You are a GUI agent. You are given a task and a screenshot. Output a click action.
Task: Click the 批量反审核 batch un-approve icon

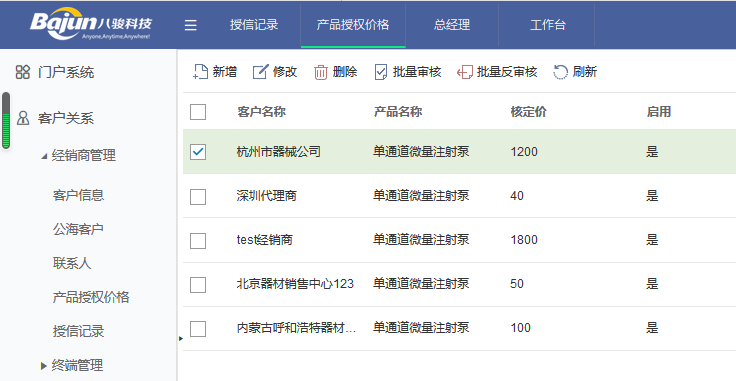(x=465, y=72)
